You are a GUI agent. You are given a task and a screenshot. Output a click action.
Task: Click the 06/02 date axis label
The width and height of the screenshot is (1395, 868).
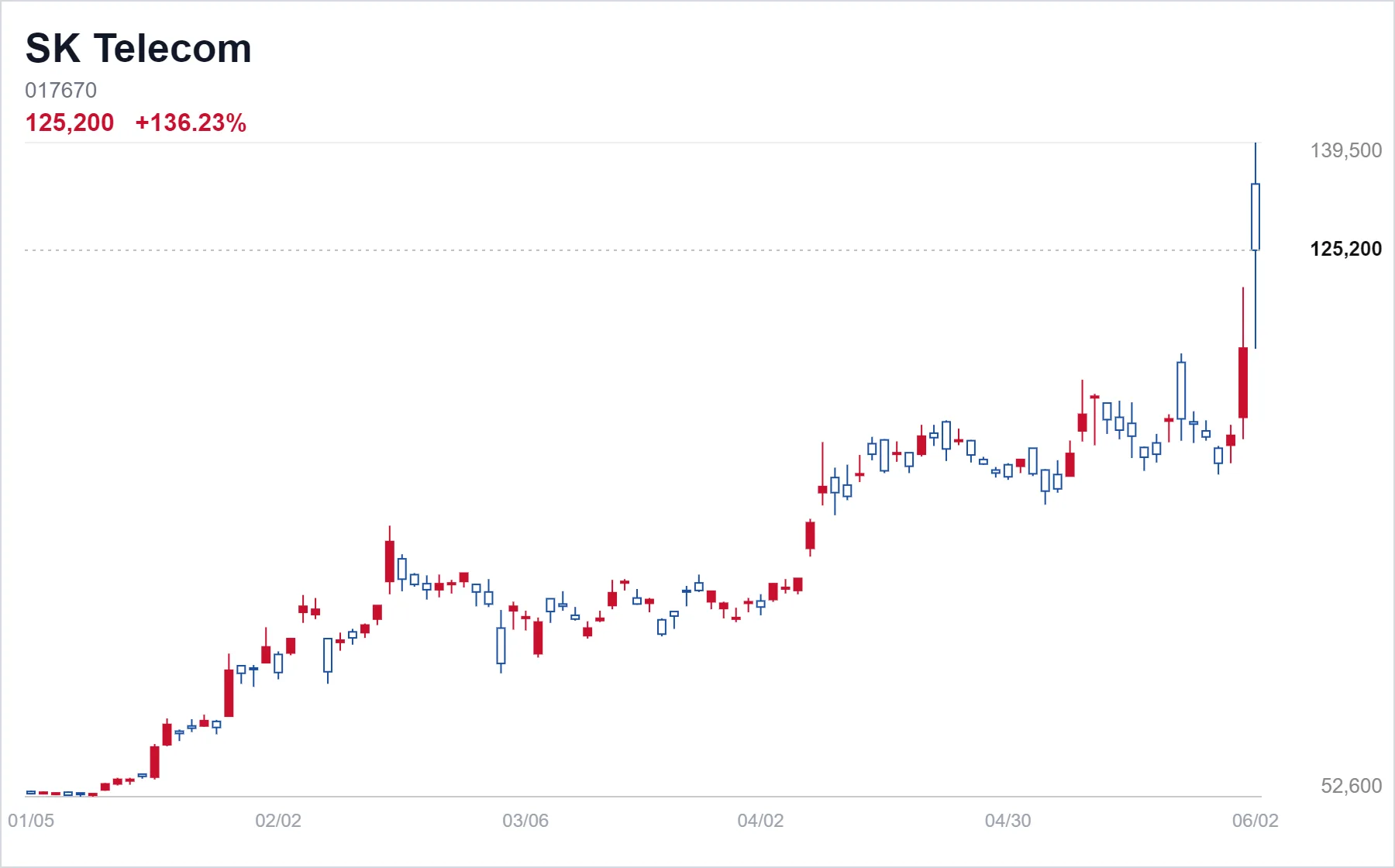tap(1255, 821)
